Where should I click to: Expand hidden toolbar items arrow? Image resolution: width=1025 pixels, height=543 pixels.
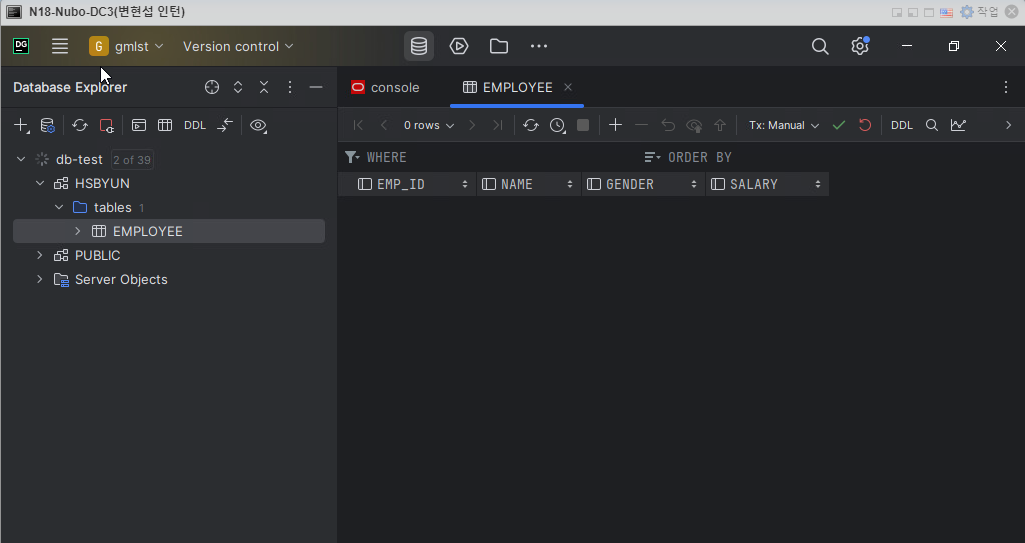tap(1008, 125)
